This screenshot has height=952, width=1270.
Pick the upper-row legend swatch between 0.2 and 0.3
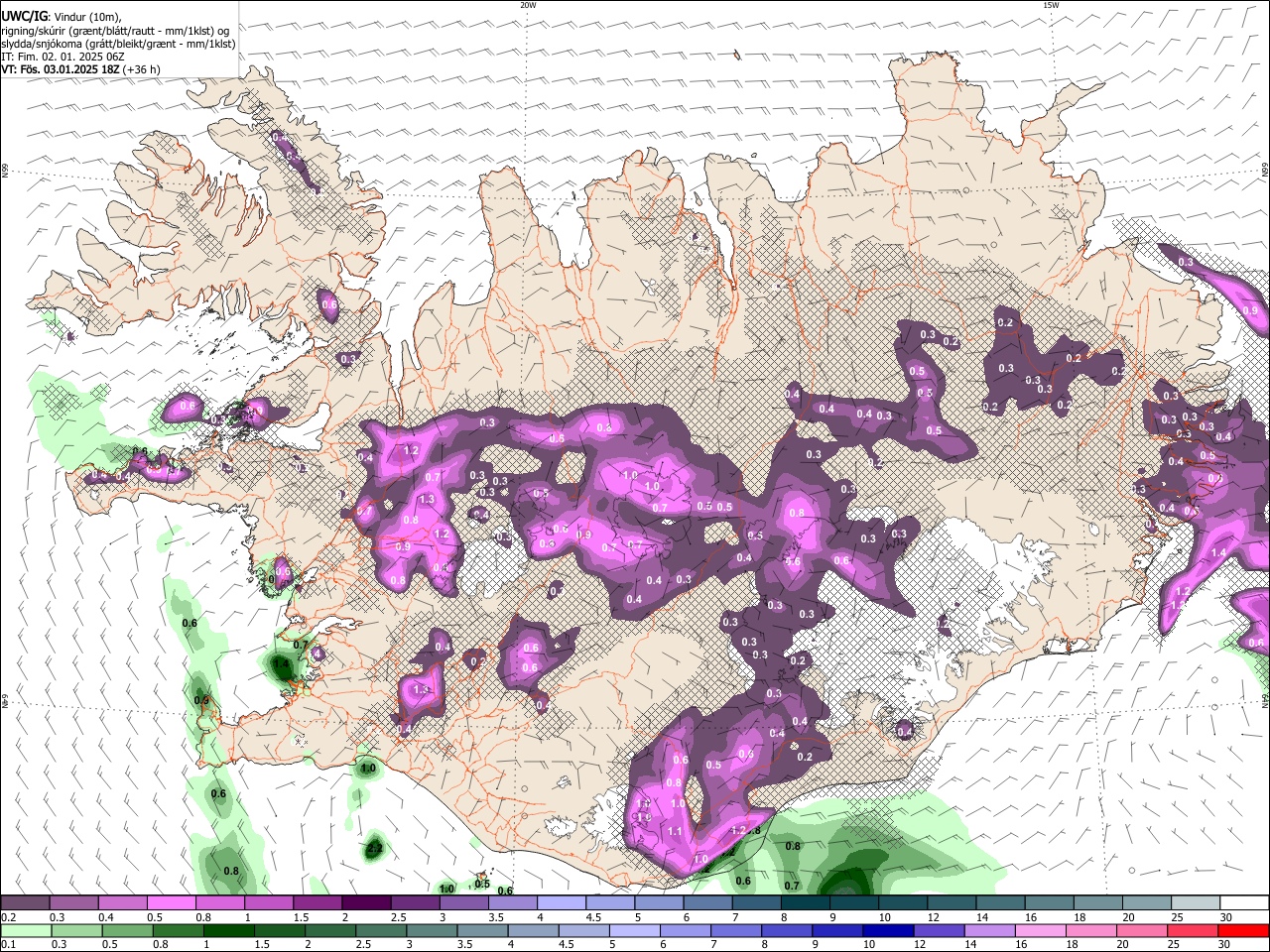coord(25,903)
